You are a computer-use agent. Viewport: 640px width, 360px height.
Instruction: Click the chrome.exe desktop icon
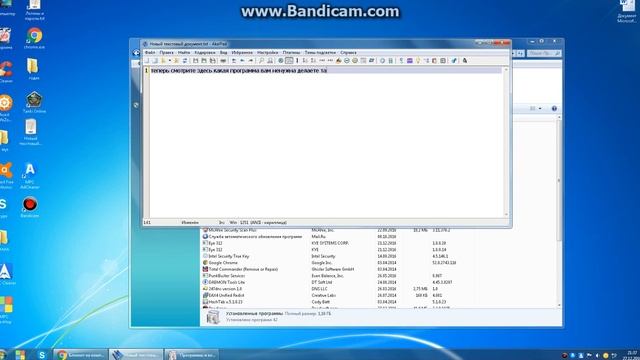(34, 38)
